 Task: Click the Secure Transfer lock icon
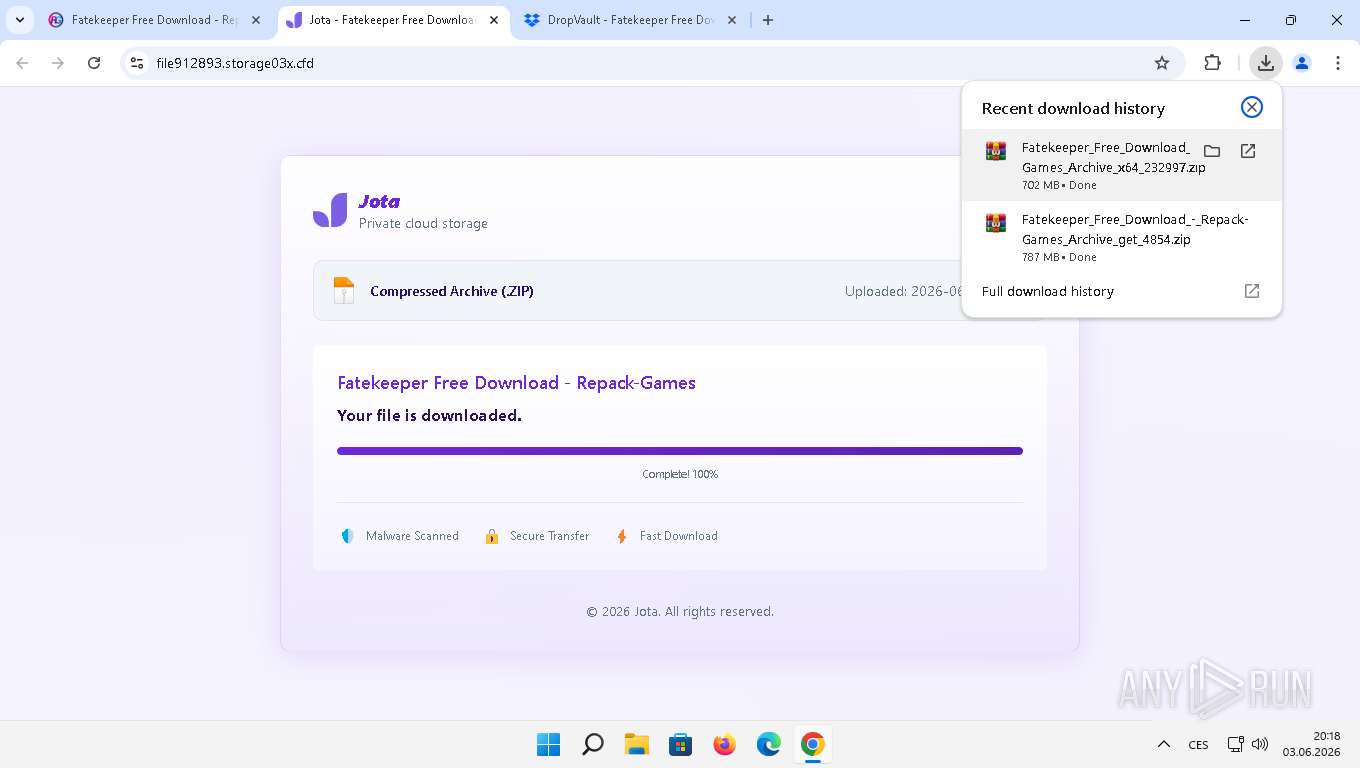pyautogui.click(x=491, y=536)
